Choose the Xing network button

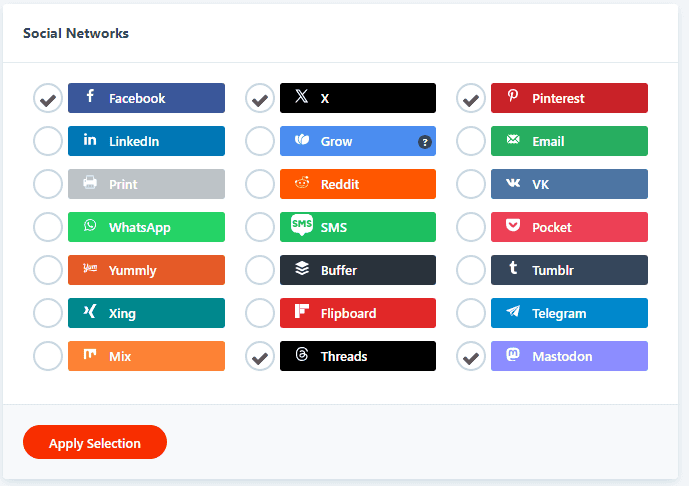pyautogui.click(x=146, y=313)
